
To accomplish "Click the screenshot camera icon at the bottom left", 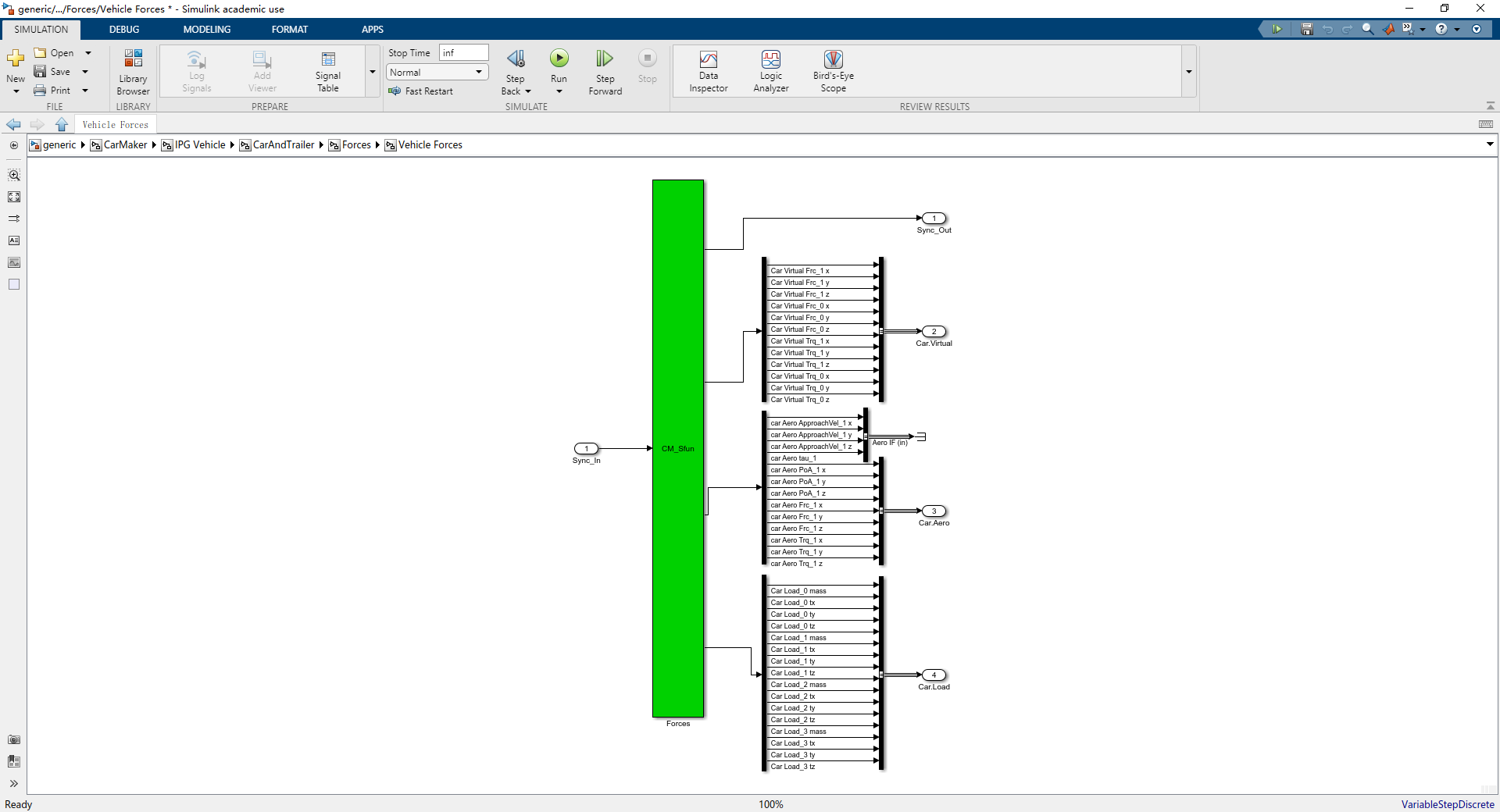I will (x=14, y=739).
